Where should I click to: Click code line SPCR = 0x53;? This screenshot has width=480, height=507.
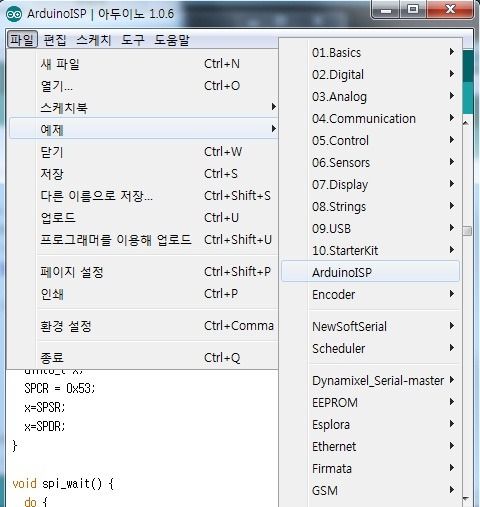[60, 388]
